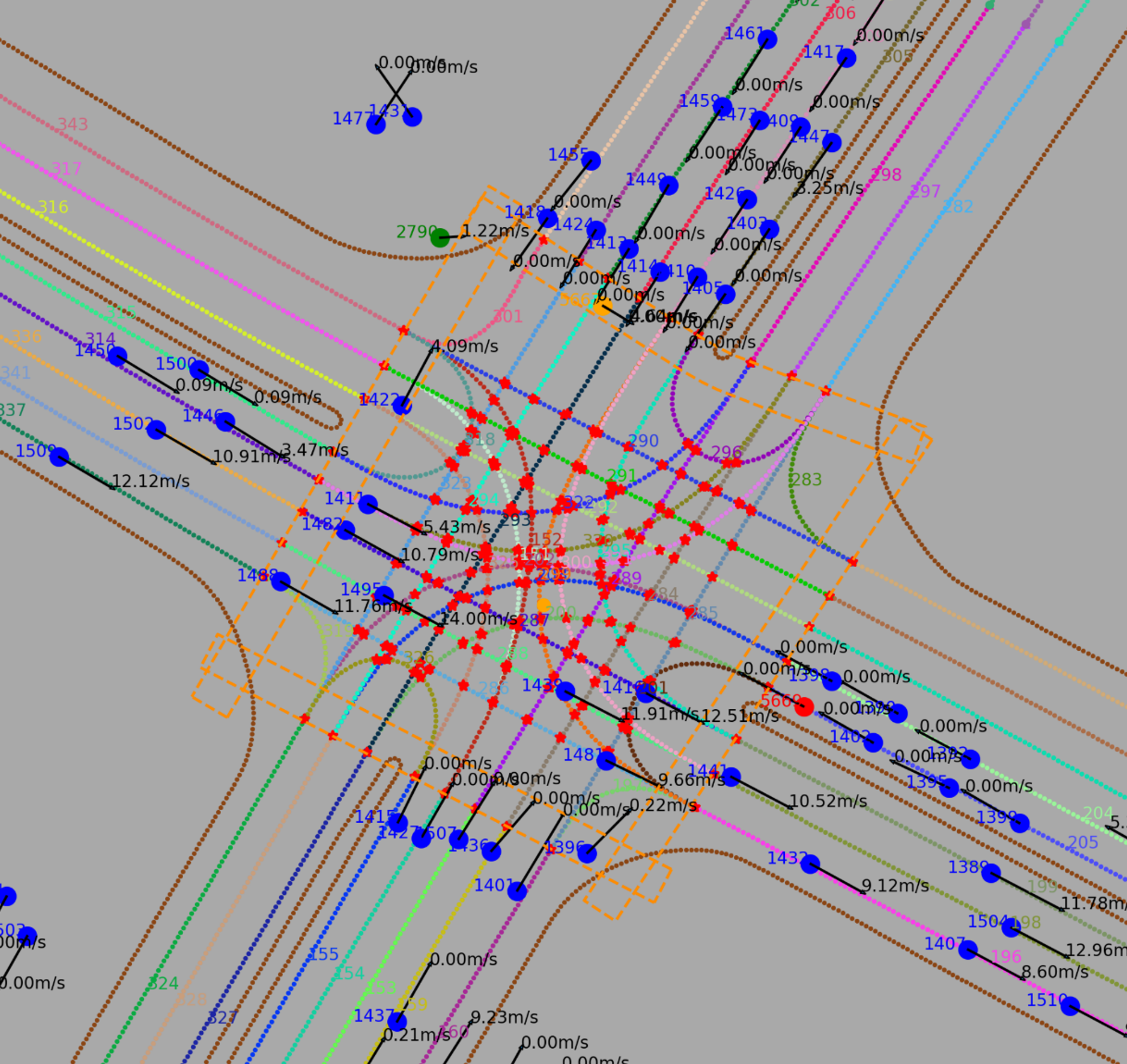This screenshot has width=1127, height=1064.
Task: Select blue agent dot 1407
Action: tap(968, 950)
